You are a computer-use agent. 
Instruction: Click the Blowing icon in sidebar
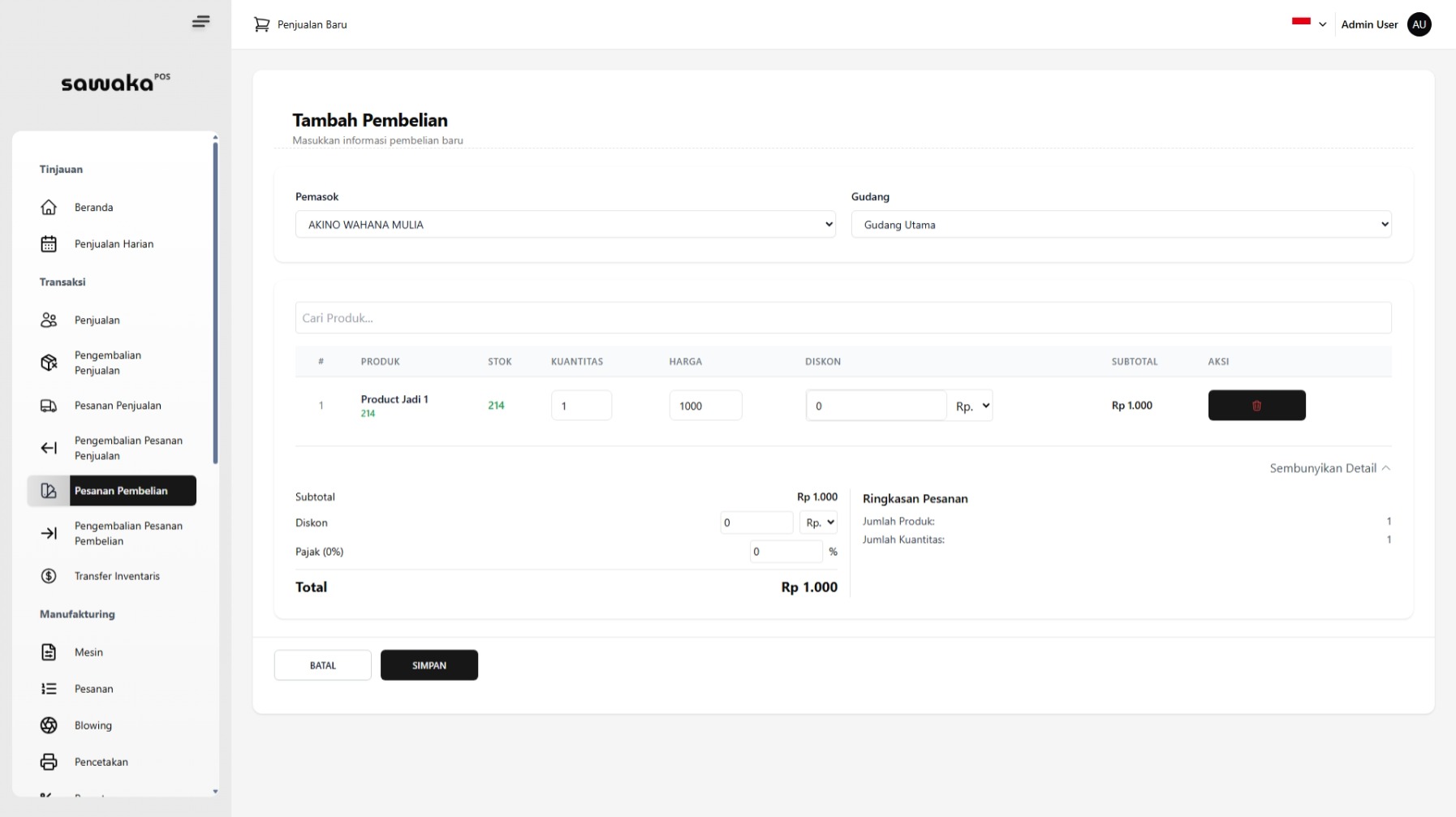pyautogui.click(x=49, y=725)
